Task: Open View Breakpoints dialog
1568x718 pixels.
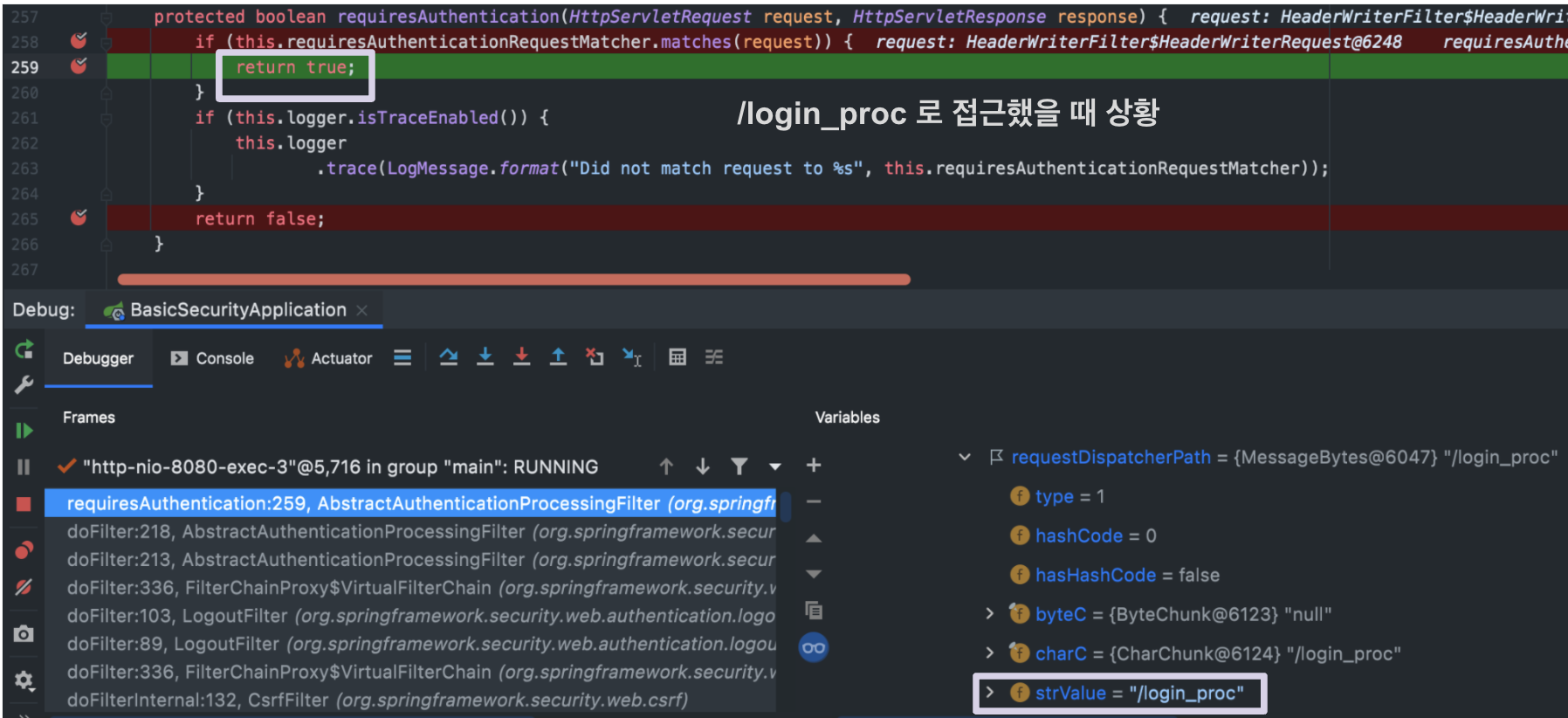Action: (x=24, y=549)
